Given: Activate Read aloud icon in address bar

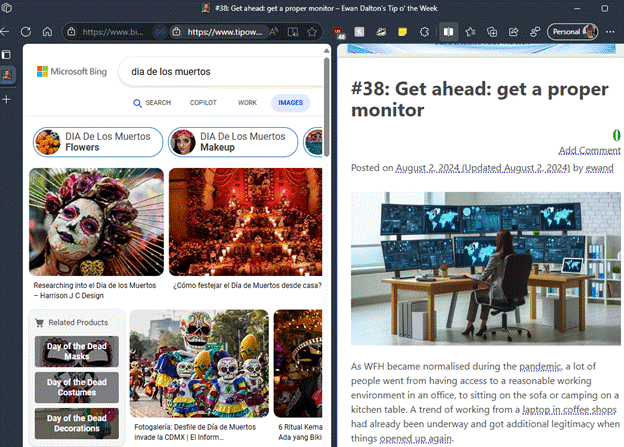Looking at the screenshot, I should tap(273, 32).
